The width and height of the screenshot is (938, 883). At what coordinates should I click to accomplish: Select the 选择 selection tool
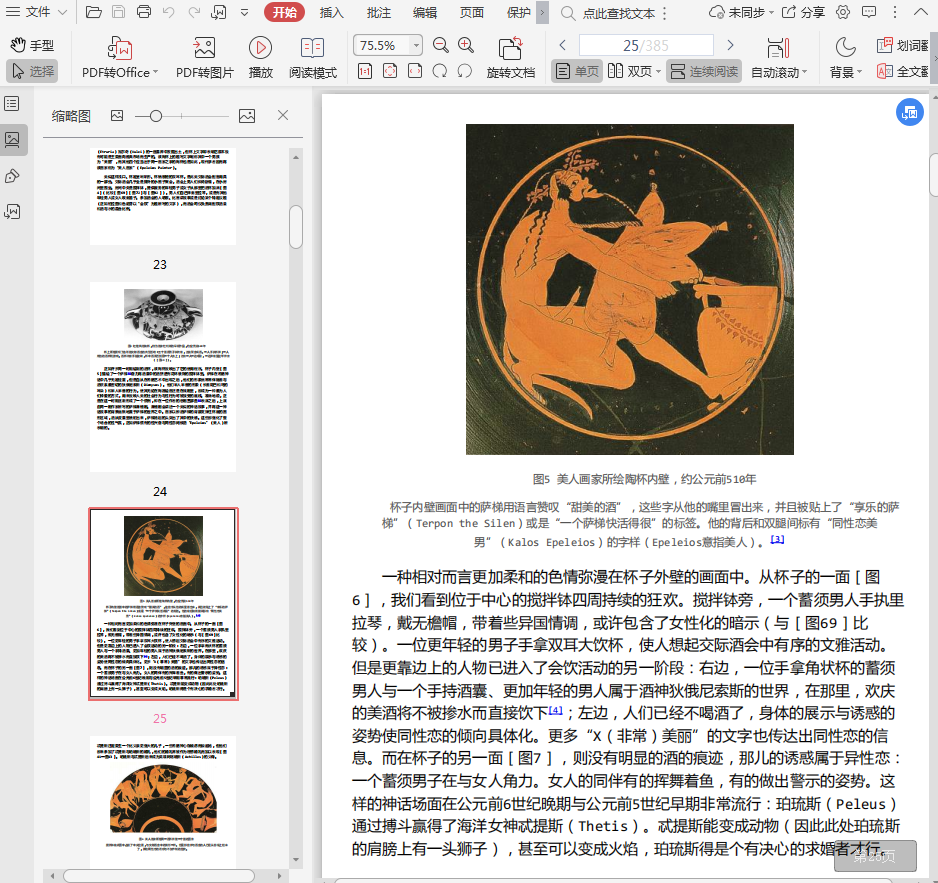click(x=32, y=71)
